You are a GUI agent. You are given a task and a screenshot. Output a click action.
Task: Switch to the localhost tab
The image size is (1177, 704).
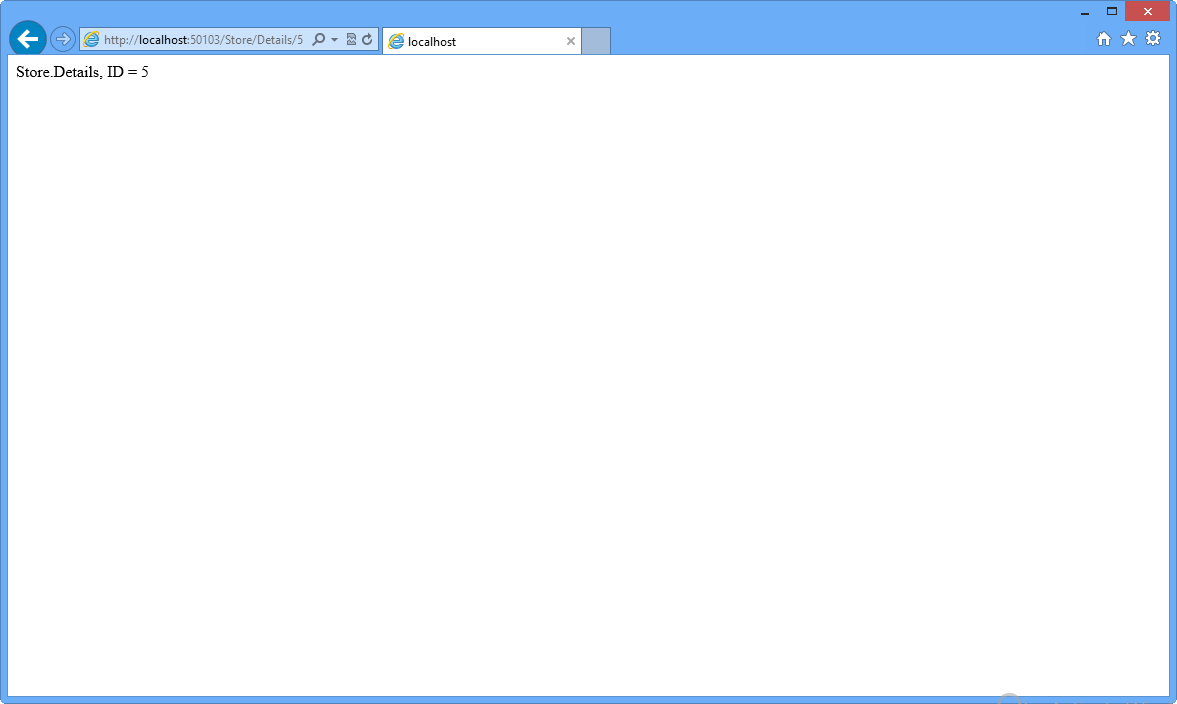tap(470, 41)
